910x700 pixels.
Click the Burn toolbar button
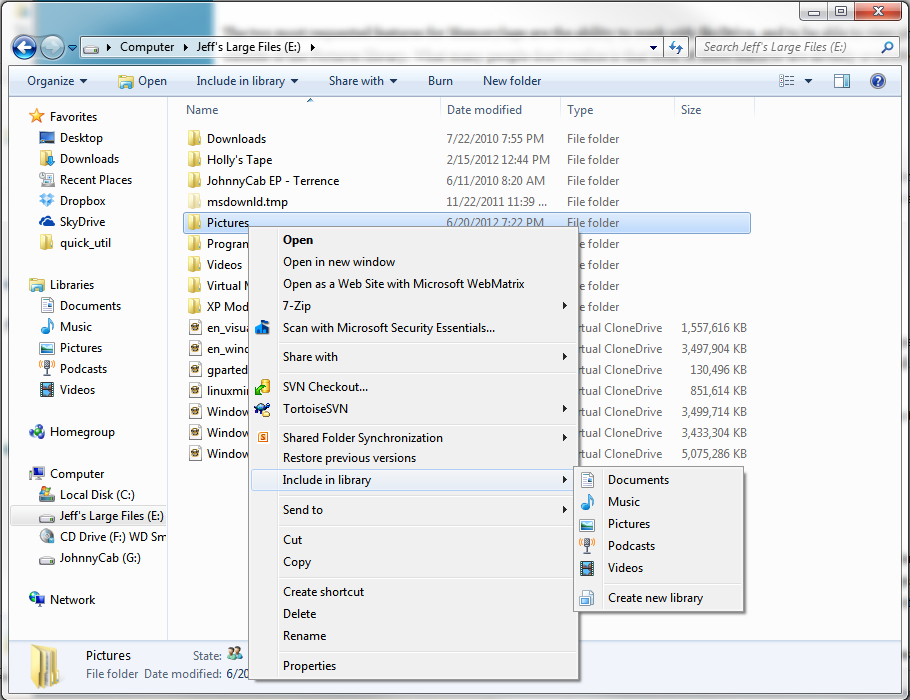point(440,81)
